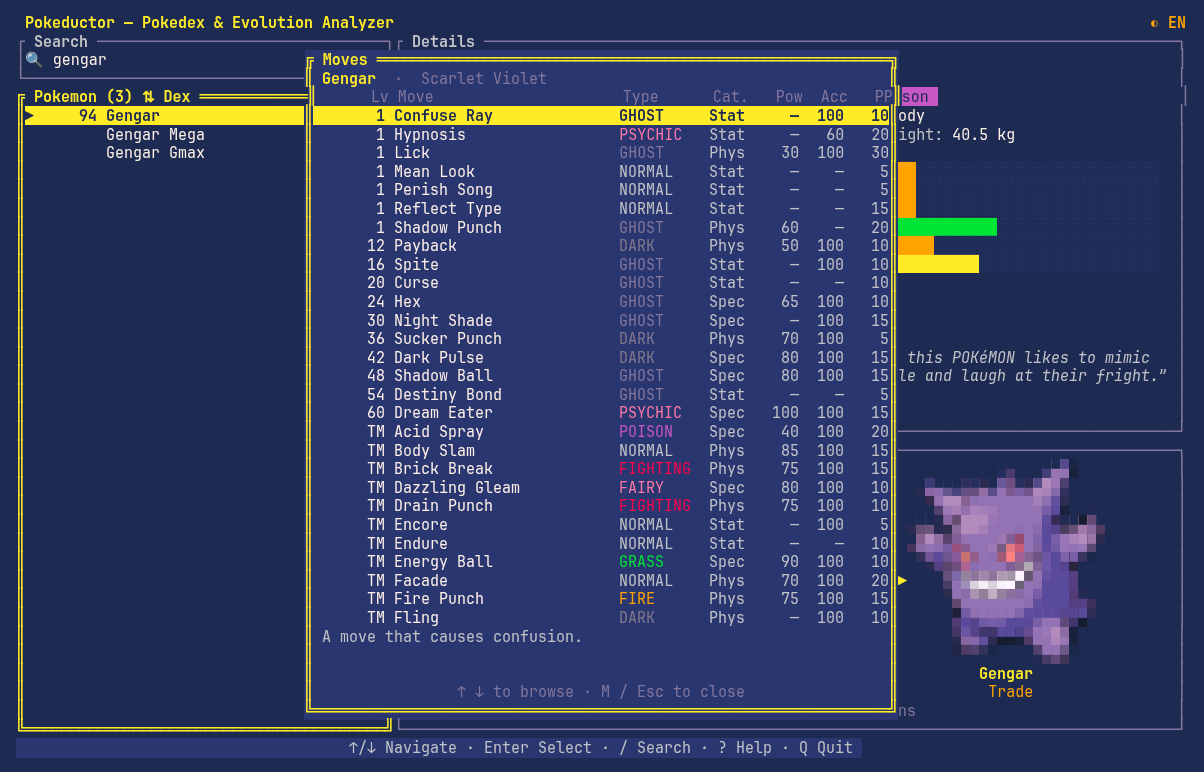Click the Type column header
1204x772 pixels.
[x=641, y=97]
